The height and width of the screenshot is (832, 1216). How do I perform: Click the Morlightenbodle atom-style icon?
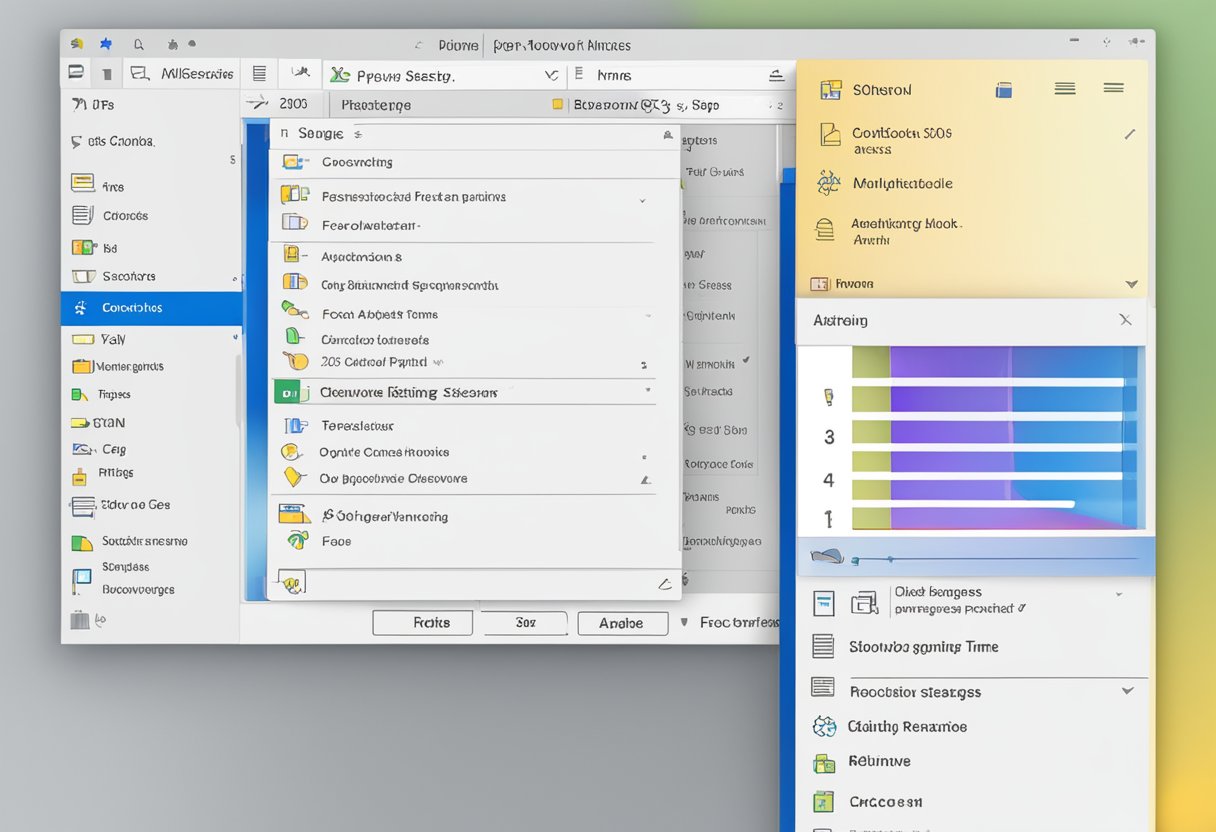(828, 183)
